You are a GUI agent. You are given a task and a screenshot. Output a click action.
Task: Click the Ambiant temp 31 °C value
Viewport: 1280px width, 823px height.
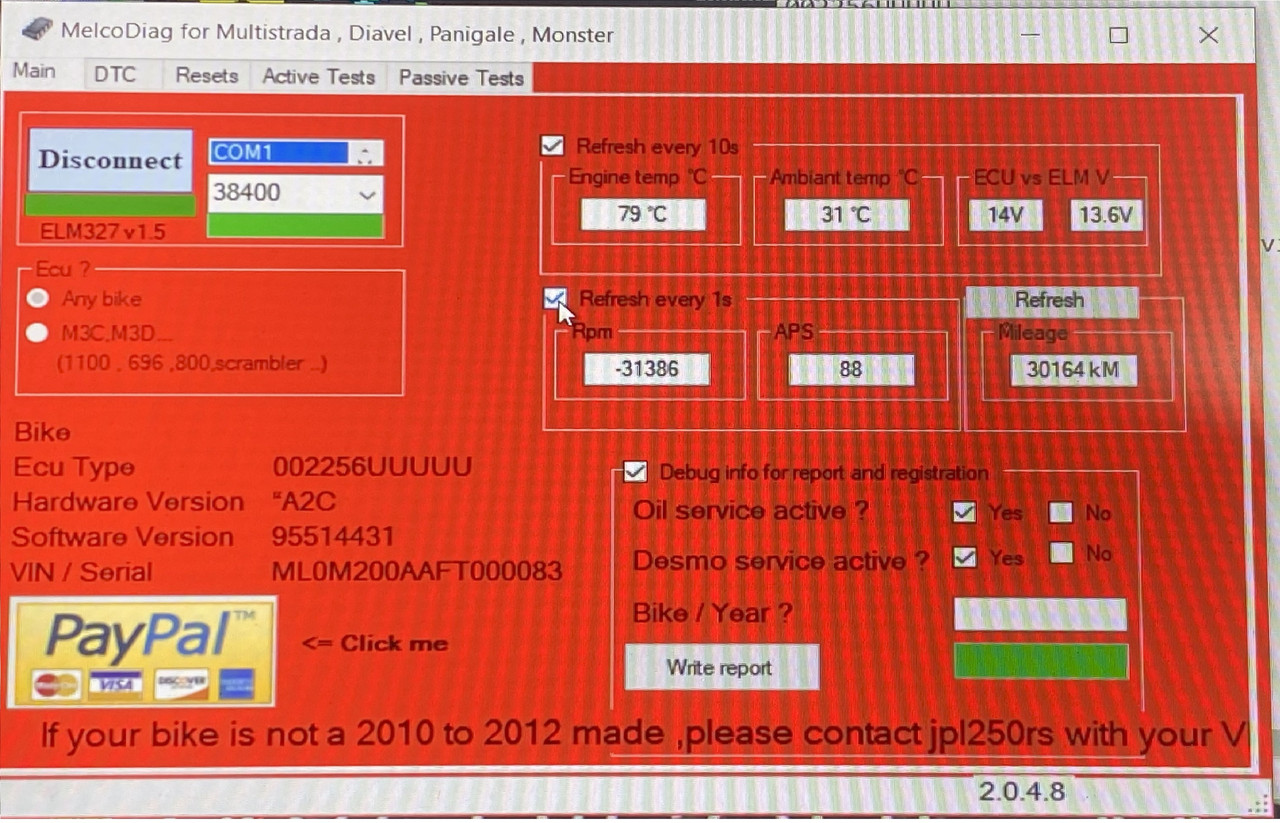tap(846, 214)
